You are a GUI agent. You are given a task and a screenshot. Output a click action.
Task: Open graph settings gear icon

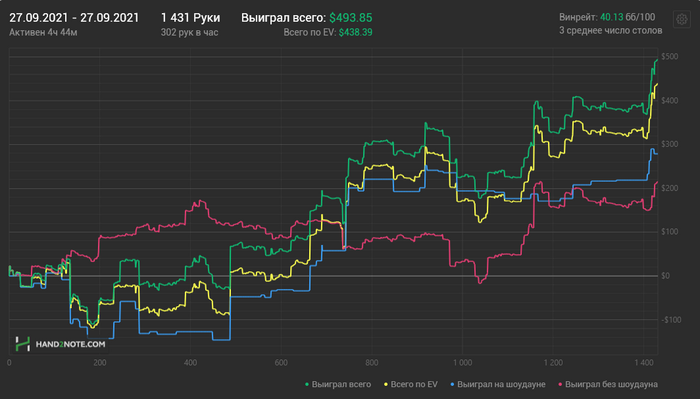tap(681, 19)
